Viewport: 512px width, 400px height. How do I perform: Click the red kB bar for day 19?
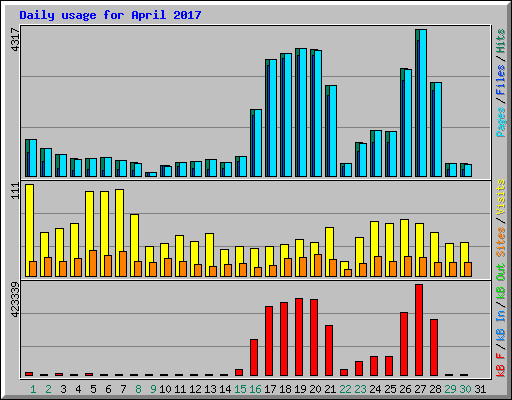299,337
